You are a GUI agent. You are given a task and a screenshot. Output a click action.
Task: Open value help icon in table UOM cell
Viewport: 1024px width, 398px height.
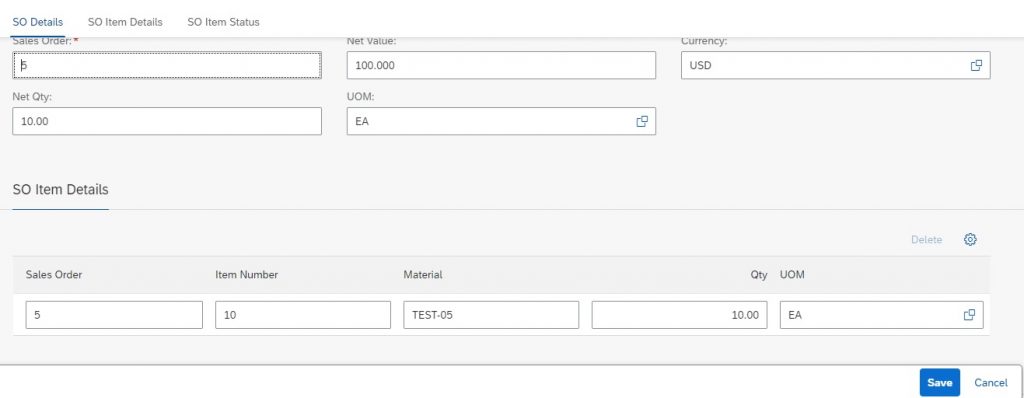(x=969, y=314)
